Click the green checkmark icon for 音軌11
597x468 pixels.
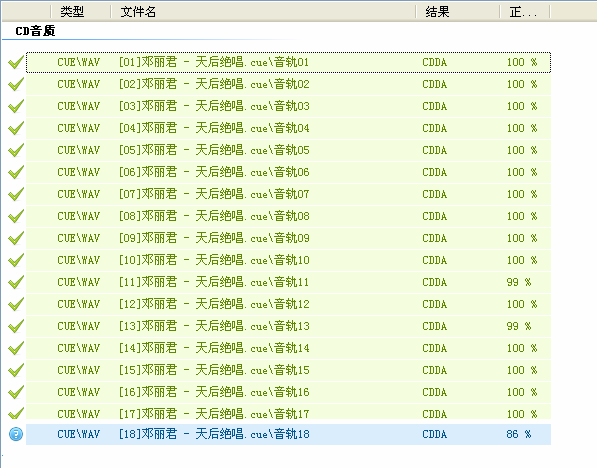(x=16, y=283)
